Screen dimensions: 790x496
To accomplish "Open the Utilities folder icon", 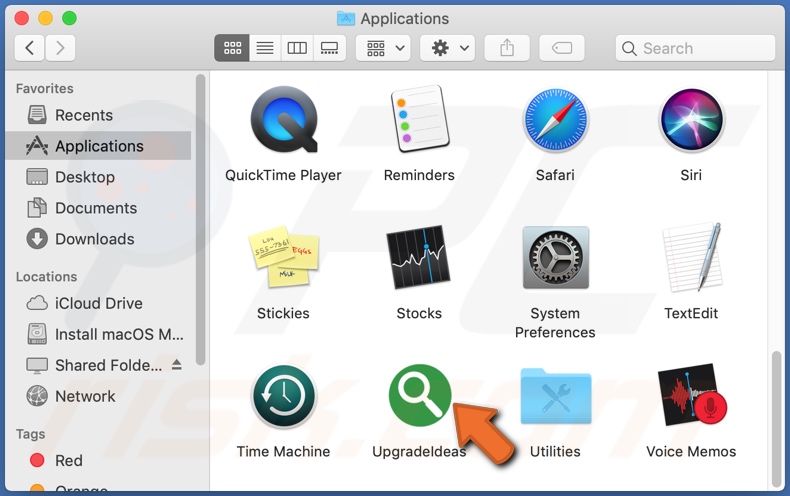I will (555, 396).
